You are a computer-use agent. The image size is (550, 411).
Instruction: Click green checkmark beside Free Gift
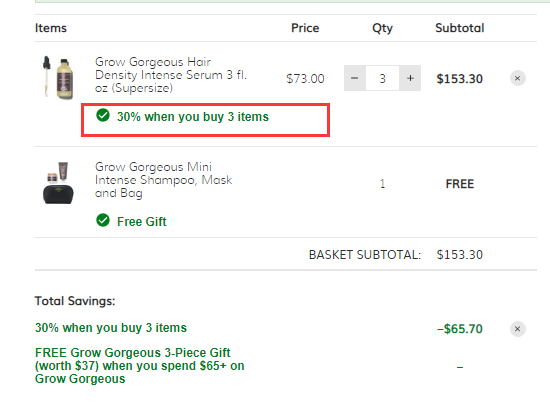(x=103, y=220)
